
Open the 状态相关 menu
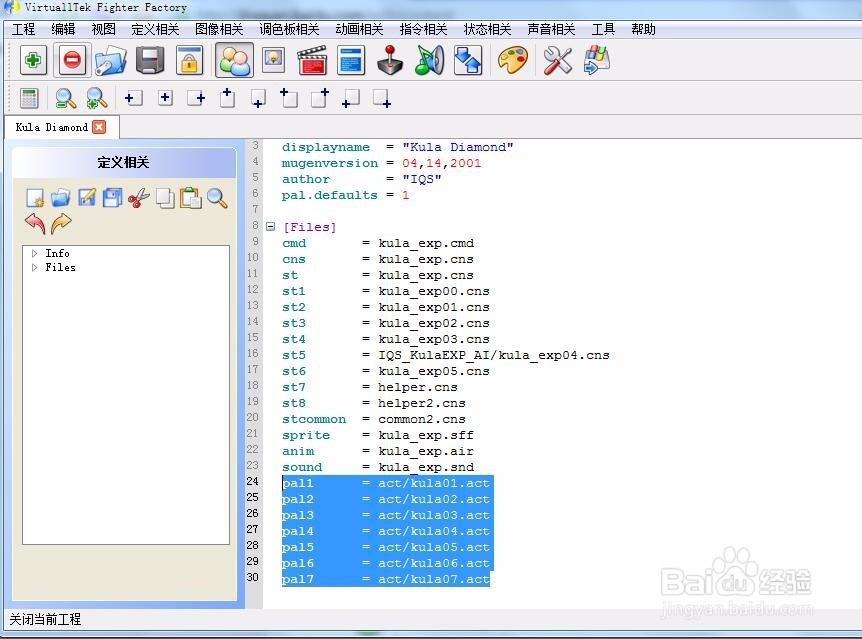coord(487,29)
